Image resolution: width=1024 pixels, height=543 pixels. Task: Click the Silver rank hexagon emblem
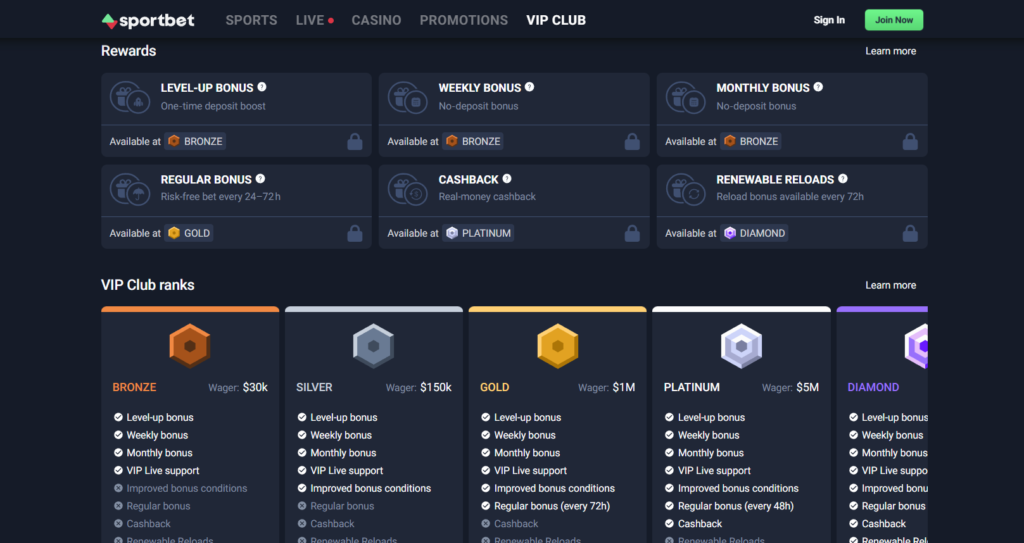374,346
